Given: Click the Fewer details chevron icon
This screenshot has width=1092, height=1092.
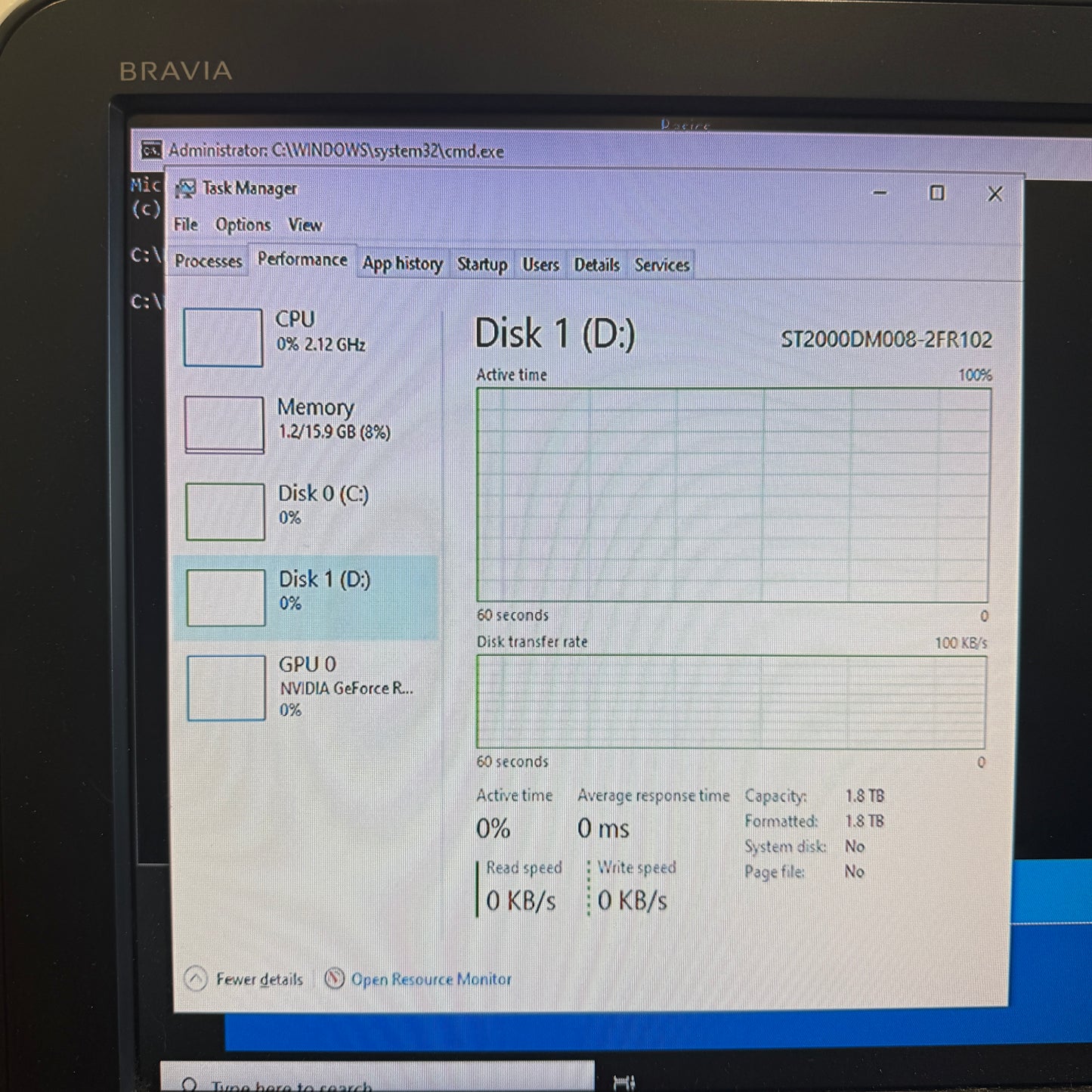Looking at the screenshot, I should tap(196, 979).
